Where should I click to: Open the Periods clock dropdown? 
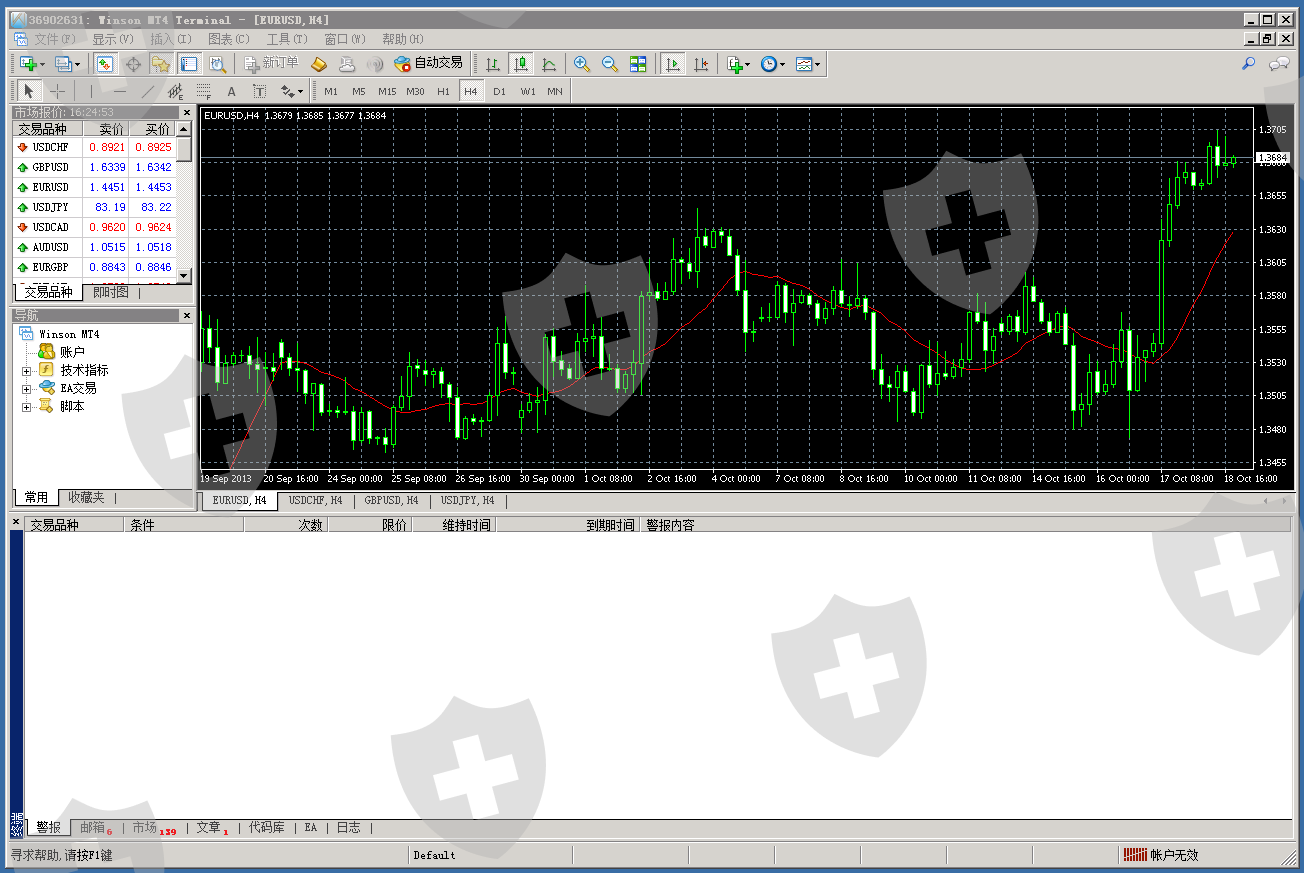[x=772, y=64]
